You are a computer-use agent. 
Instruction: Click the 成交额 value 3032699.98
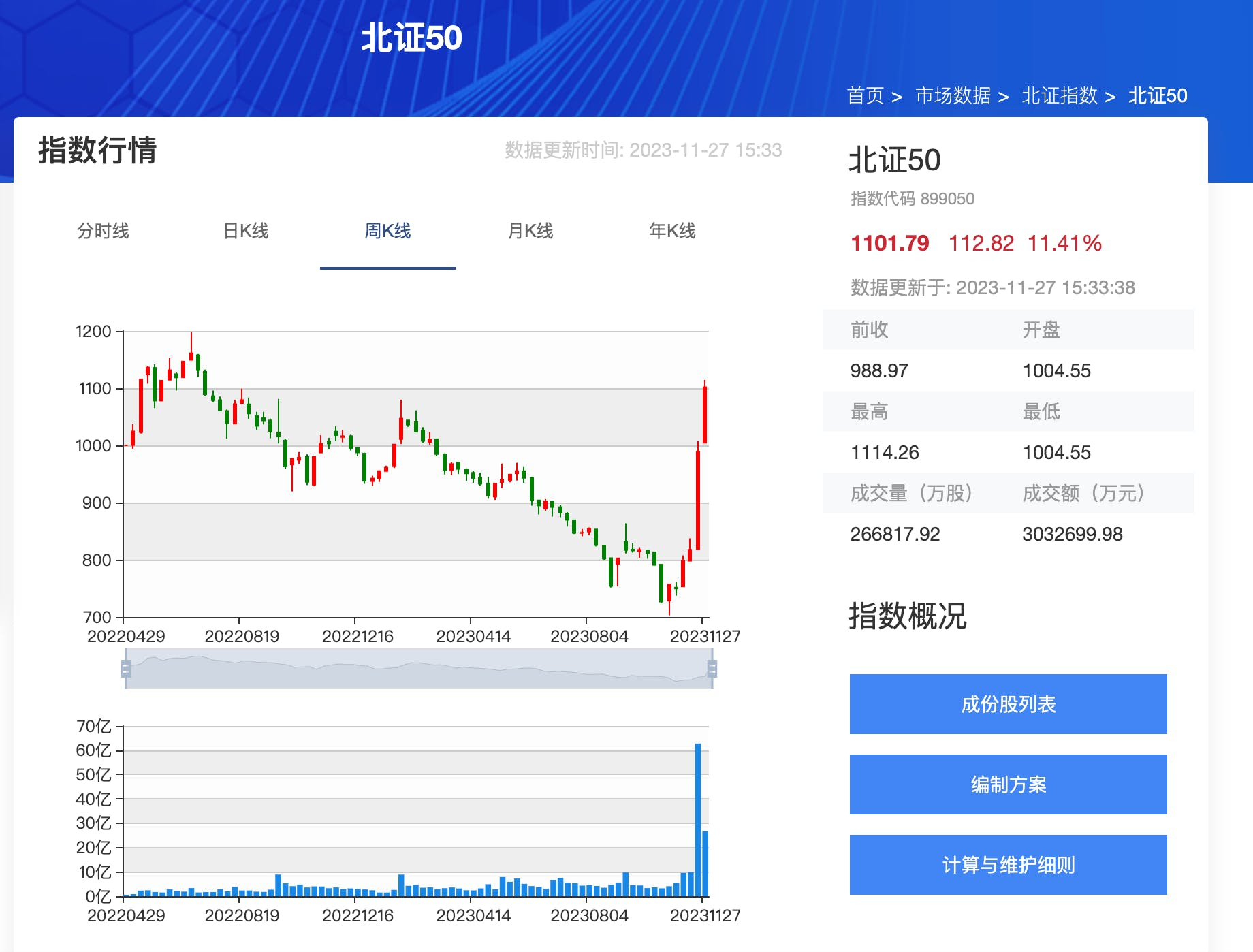[x=1072, y=534]
